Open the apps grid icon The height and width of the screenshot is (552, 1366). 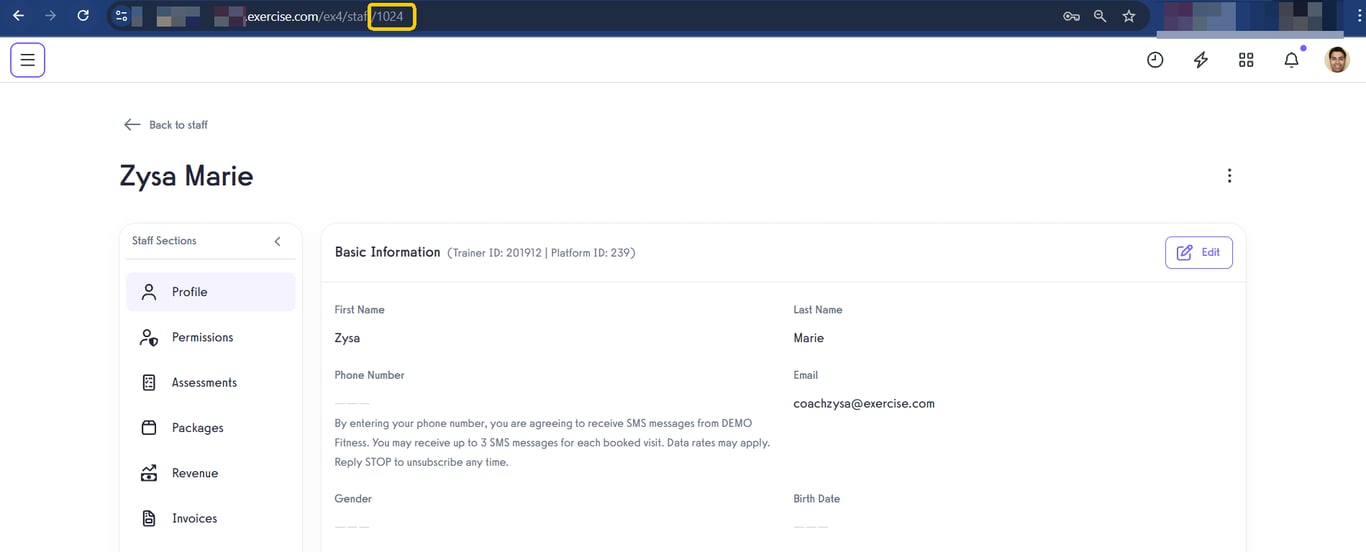point(1246,60)
